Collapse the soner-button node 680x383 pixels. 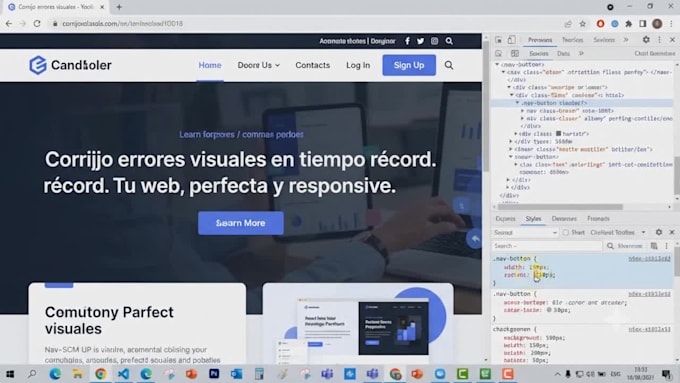[511, 157]
